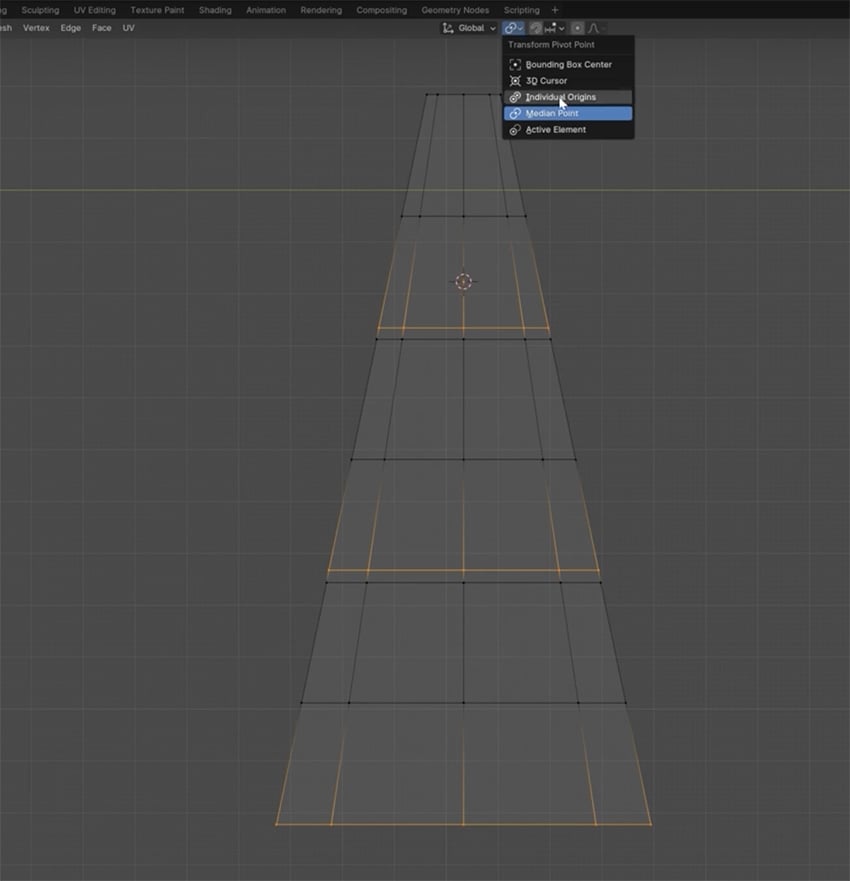The width and height of the screenshot is (850, 881).
Task: Add a new workspace with the plus icon
Action: pyautogui.click(x=554, y=10)
